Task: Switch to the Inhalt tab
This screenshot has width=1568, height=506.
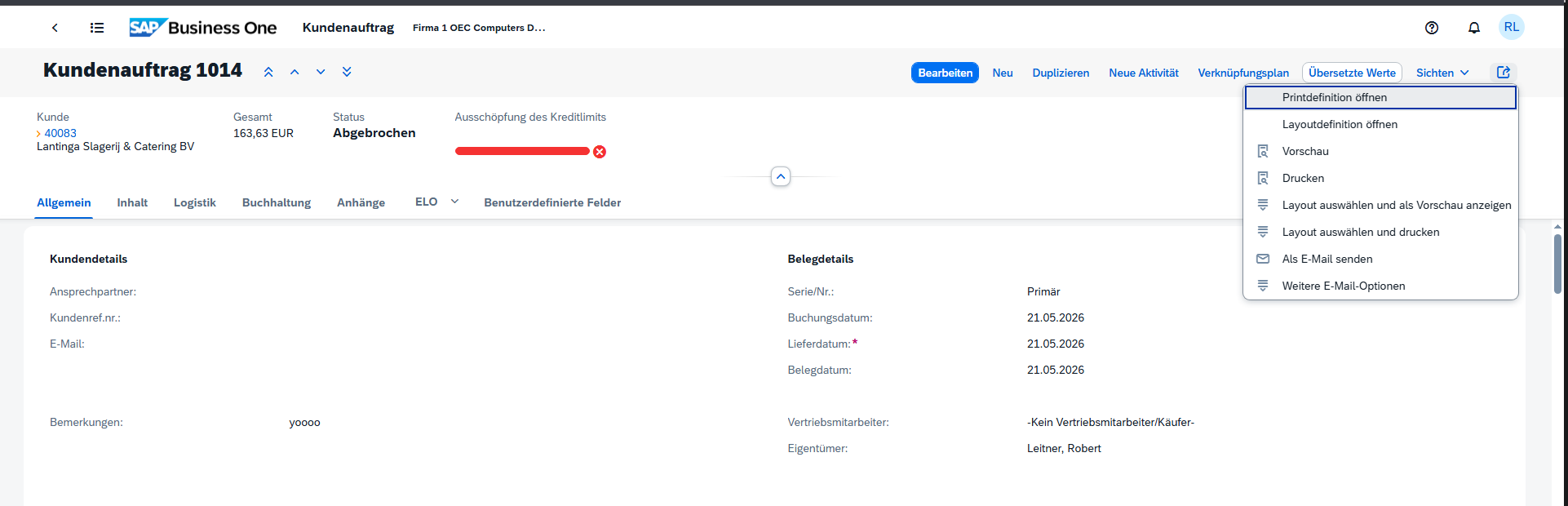Action: click(x=132, y=202)
